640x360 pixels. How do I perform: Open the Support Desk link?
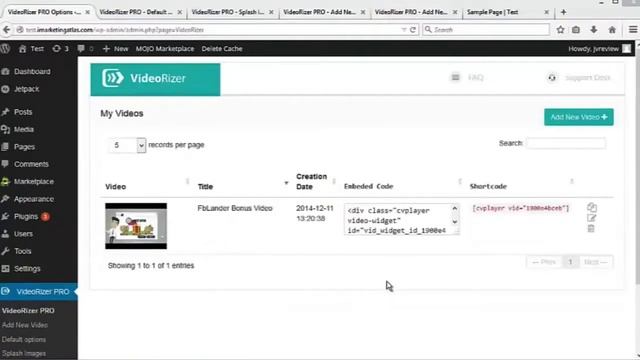[579, 78]
